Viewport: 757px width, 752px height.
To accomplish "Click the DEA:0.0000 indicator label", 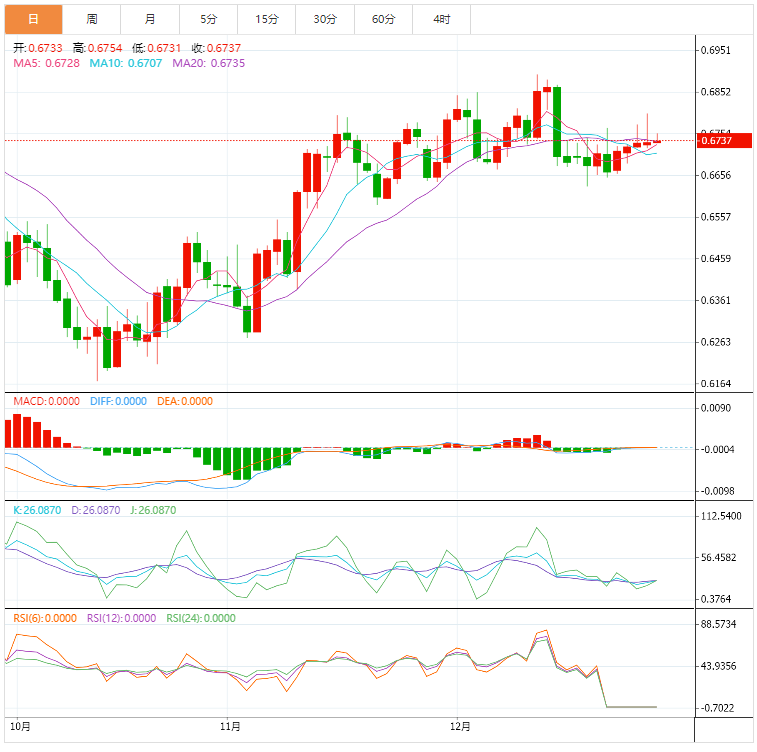I will click(185, 401).
